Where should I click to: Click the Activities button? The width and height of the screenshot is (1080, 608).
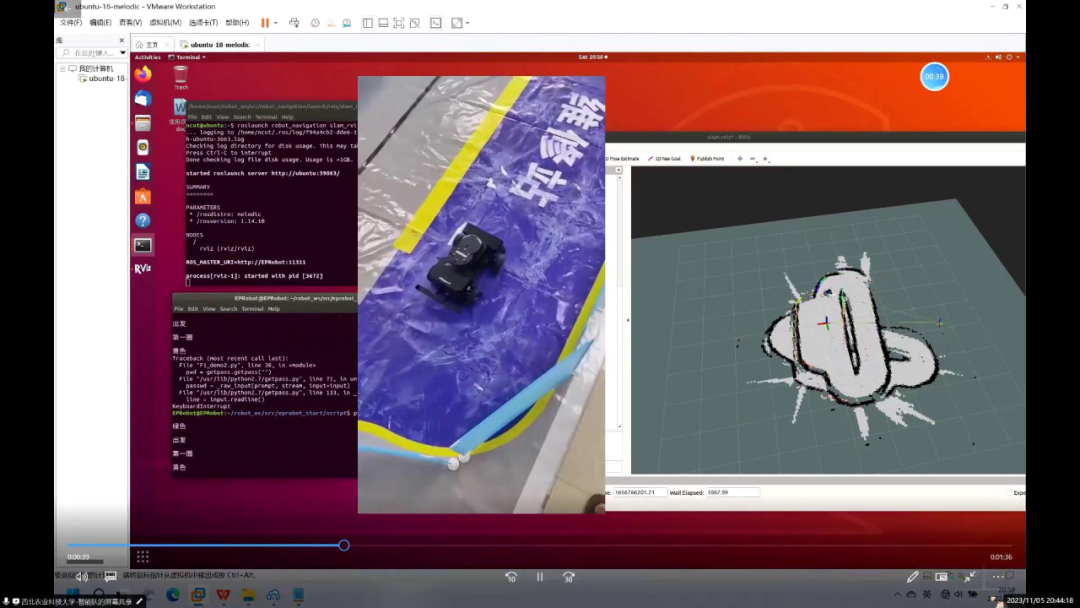(x=148, y=57)
